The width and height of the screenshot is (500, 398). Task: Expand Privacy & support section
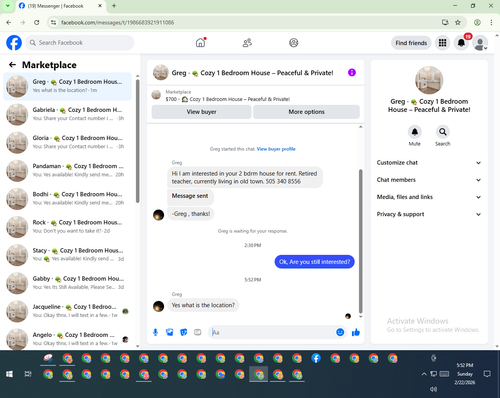click(x=429, y=214)
